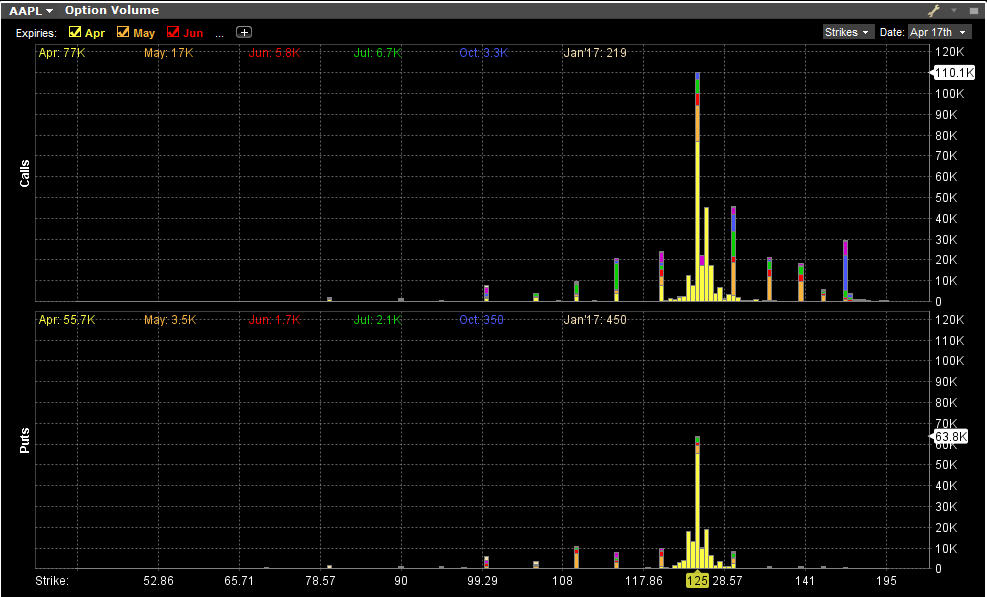The width and height of the screenshot is (987, 597).
Task: Click the Puts 'Apr: 55.7K' total
Action: 67,320
